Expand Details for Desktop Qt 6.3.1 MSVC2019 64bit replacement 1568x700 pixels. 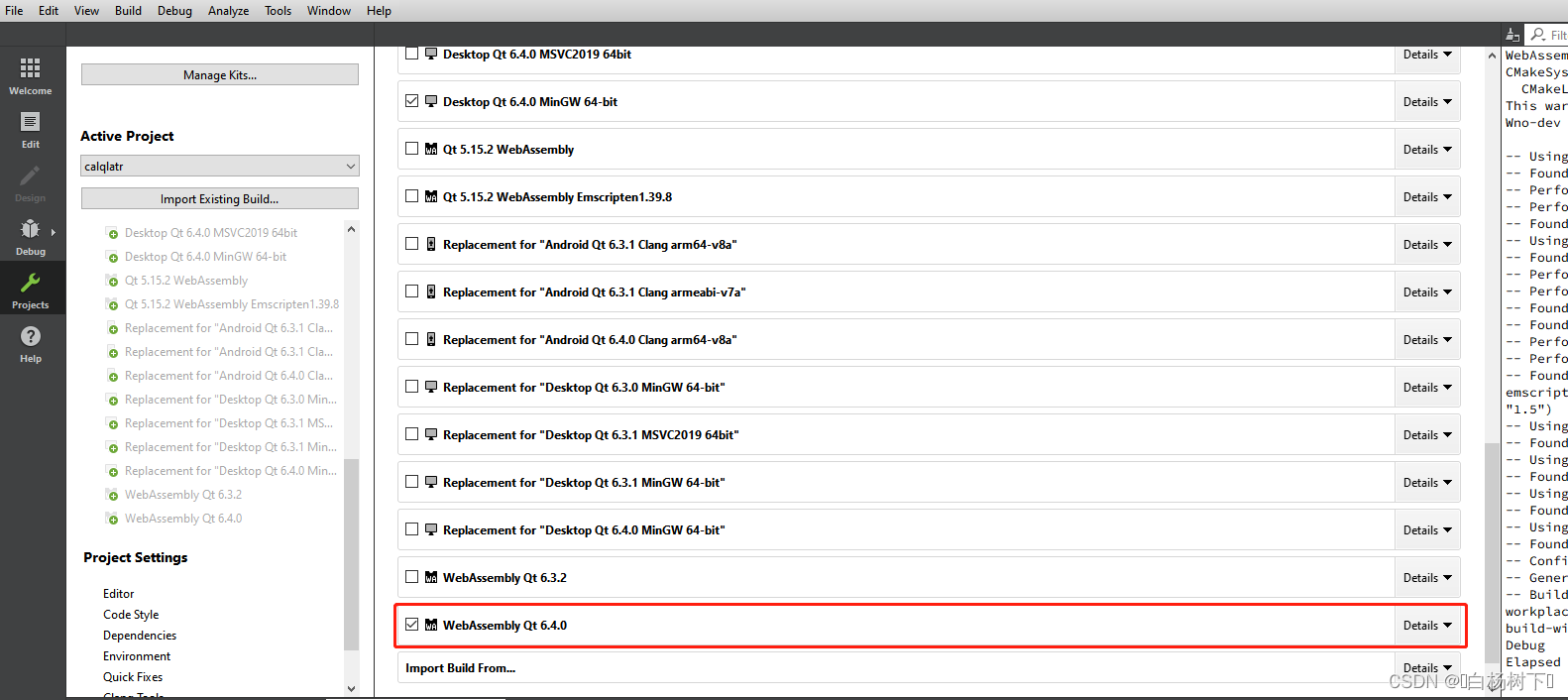[1427, 435]
